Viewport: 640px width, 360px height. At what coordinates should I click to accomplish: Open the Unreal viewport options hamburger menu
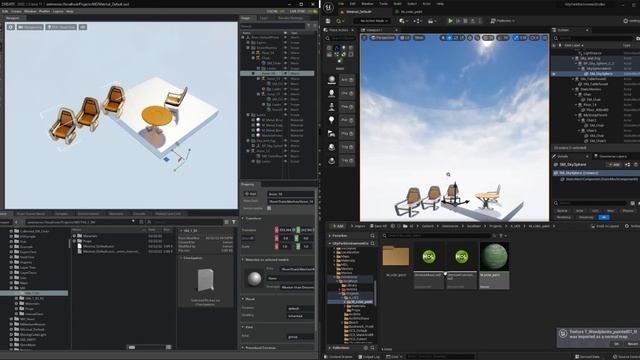(364, 38)
